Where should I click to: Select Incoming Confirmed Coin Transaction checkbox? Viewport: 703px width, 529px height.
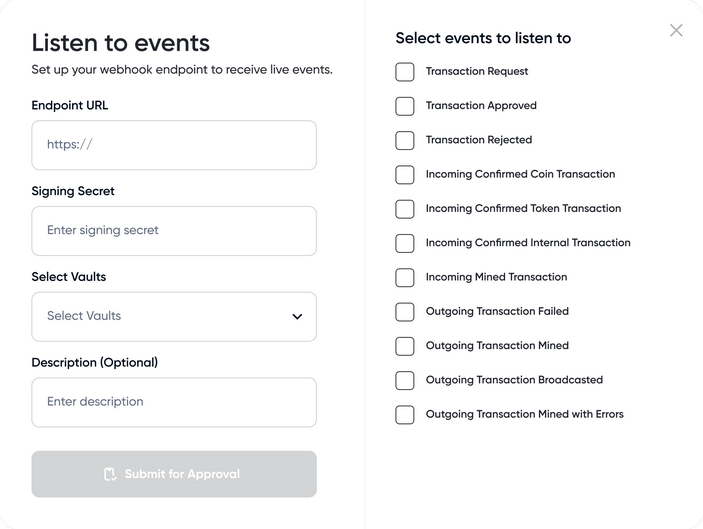(405, 175)
